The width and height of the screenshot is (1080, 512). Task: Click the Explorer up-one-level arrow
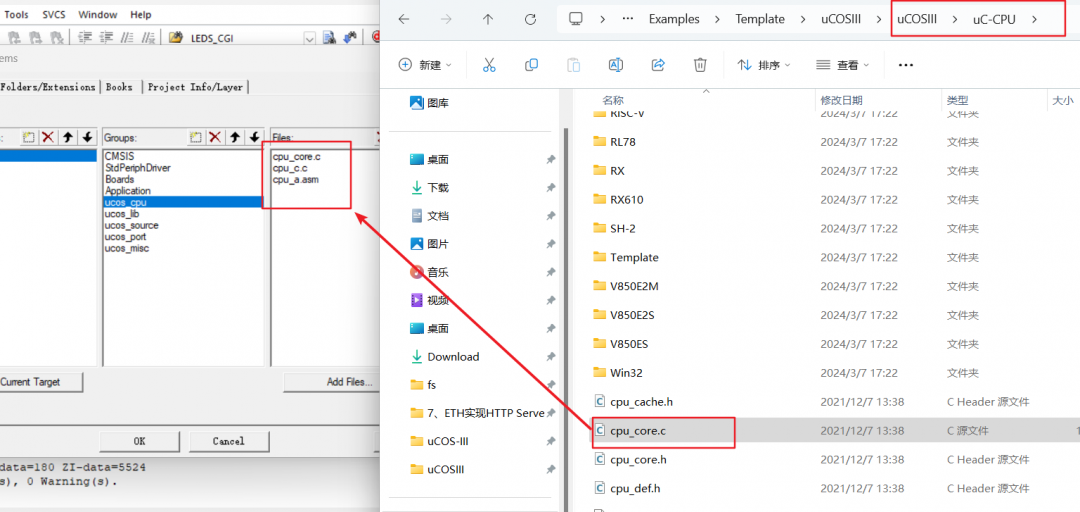click(x=488, y=19)
